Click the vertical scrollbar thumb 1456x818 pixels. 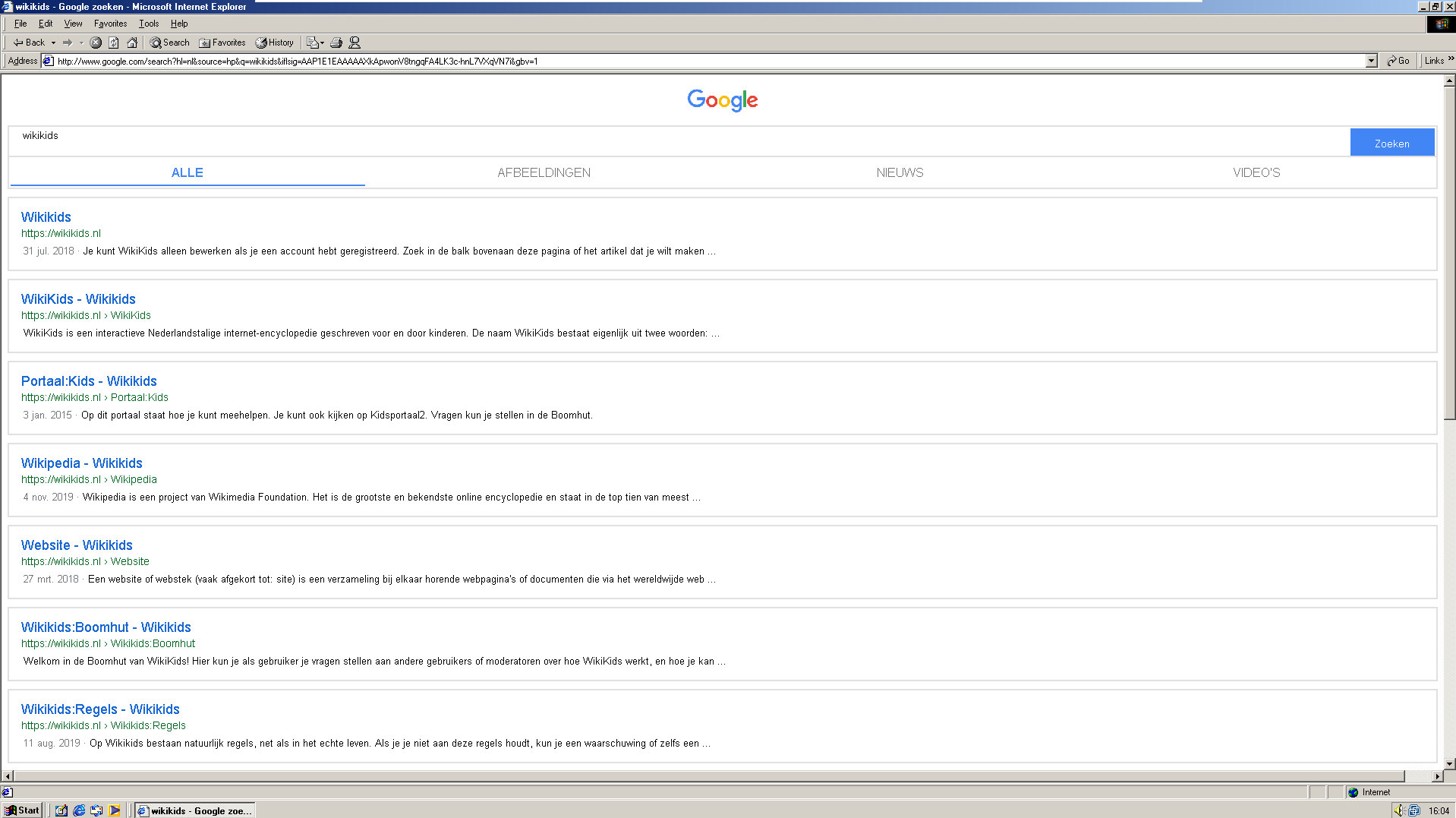pyautogui.click(x=1449, y=253)
